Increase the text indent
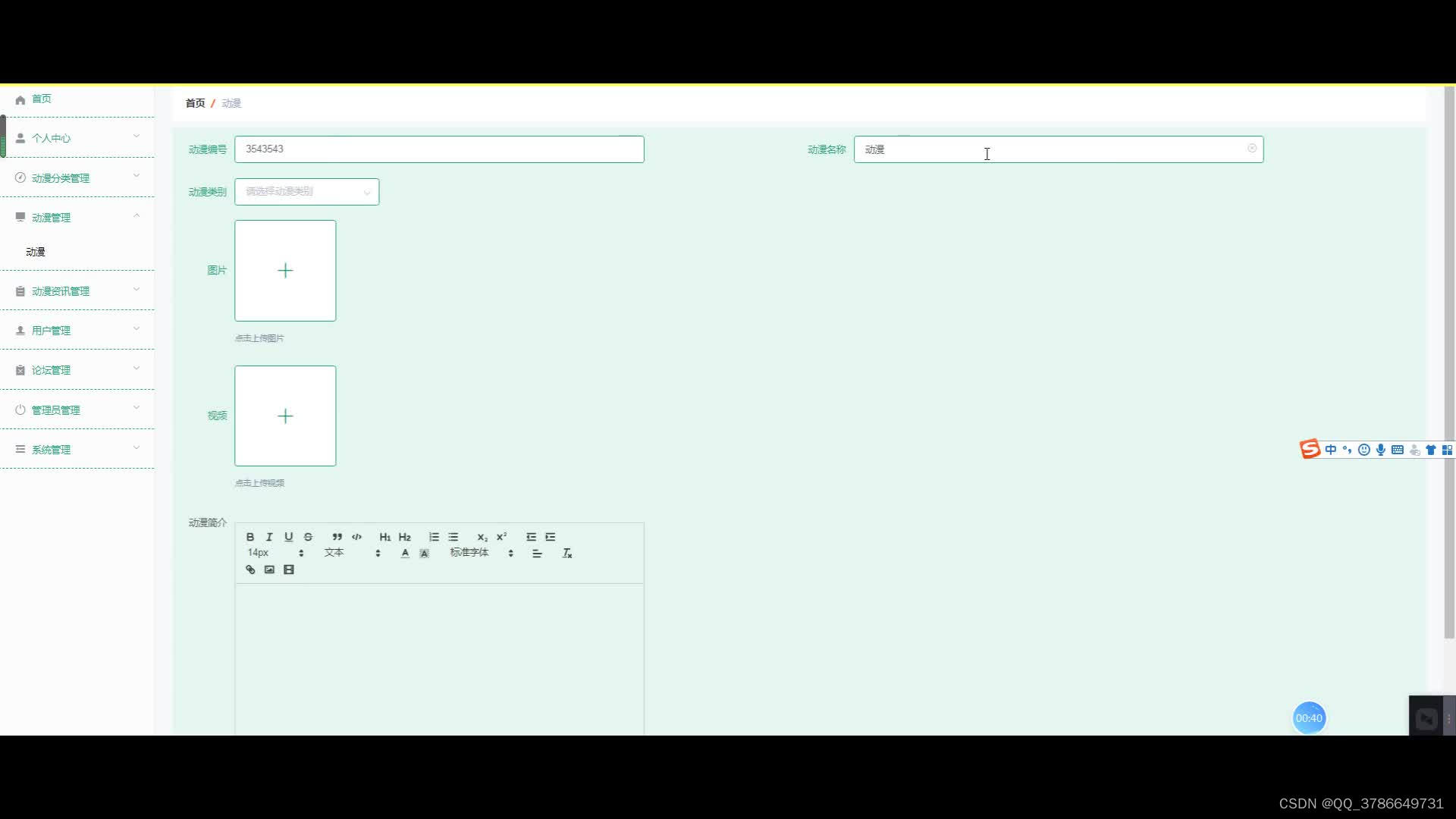The image size is (1456, 819). tap(551, 537)
